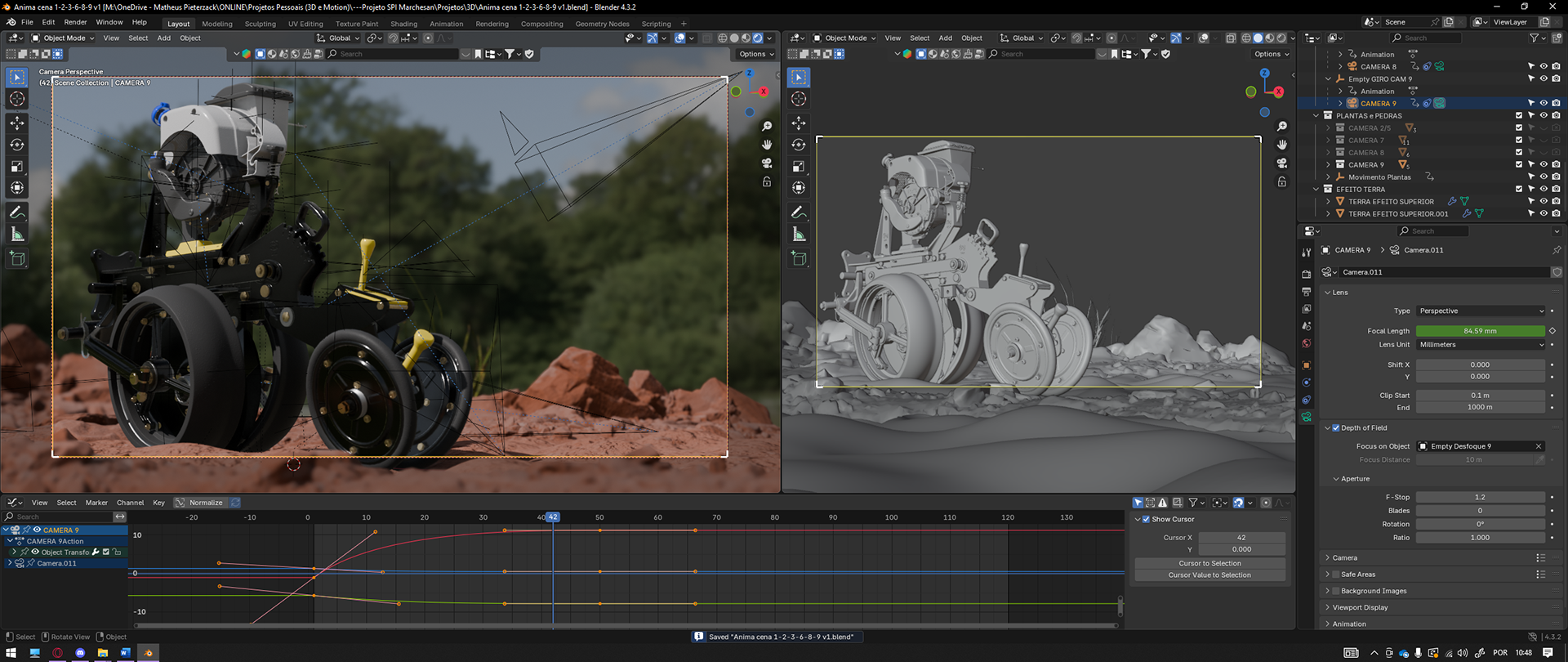Select the Cursor tool in right viewport
The image size is (1568, 662).
point(799,99)
